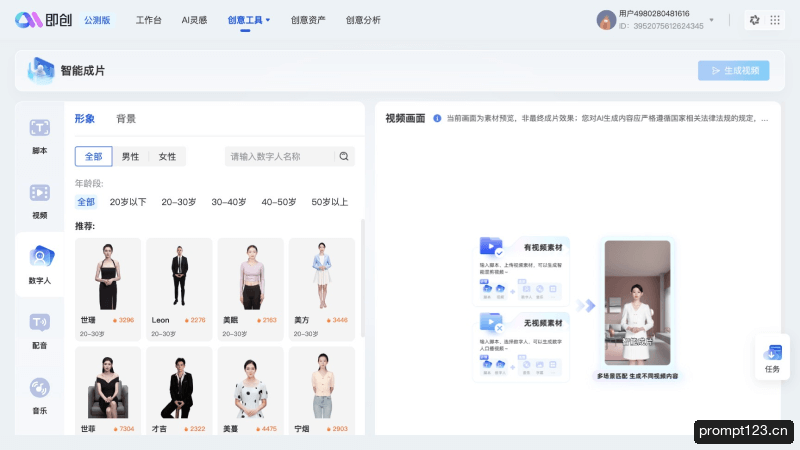800x450 pixels.
Task: Select age filter 20岁以下
Action: pos(128,202)
